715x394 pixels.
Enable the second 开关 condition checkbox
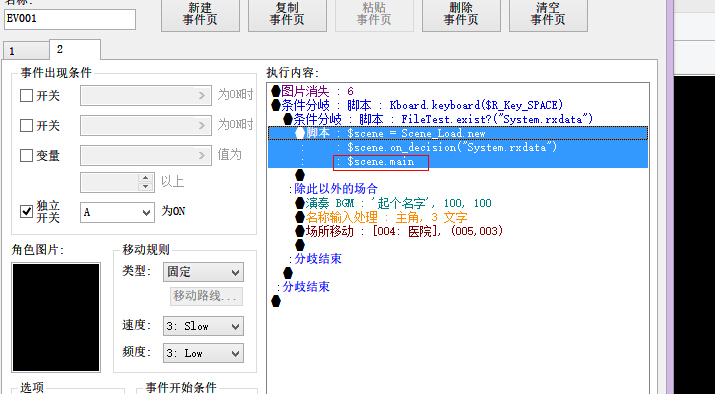(x=26, y=125)
